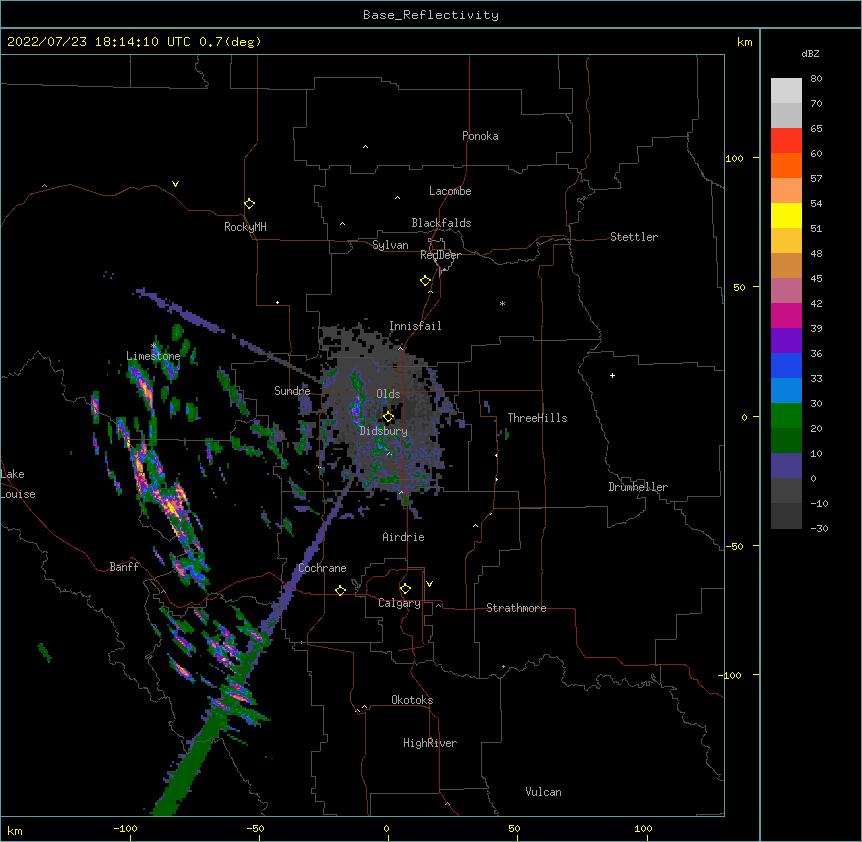
Task: Click the -100 tick label on bottom axis
Action: pos(125,828)
